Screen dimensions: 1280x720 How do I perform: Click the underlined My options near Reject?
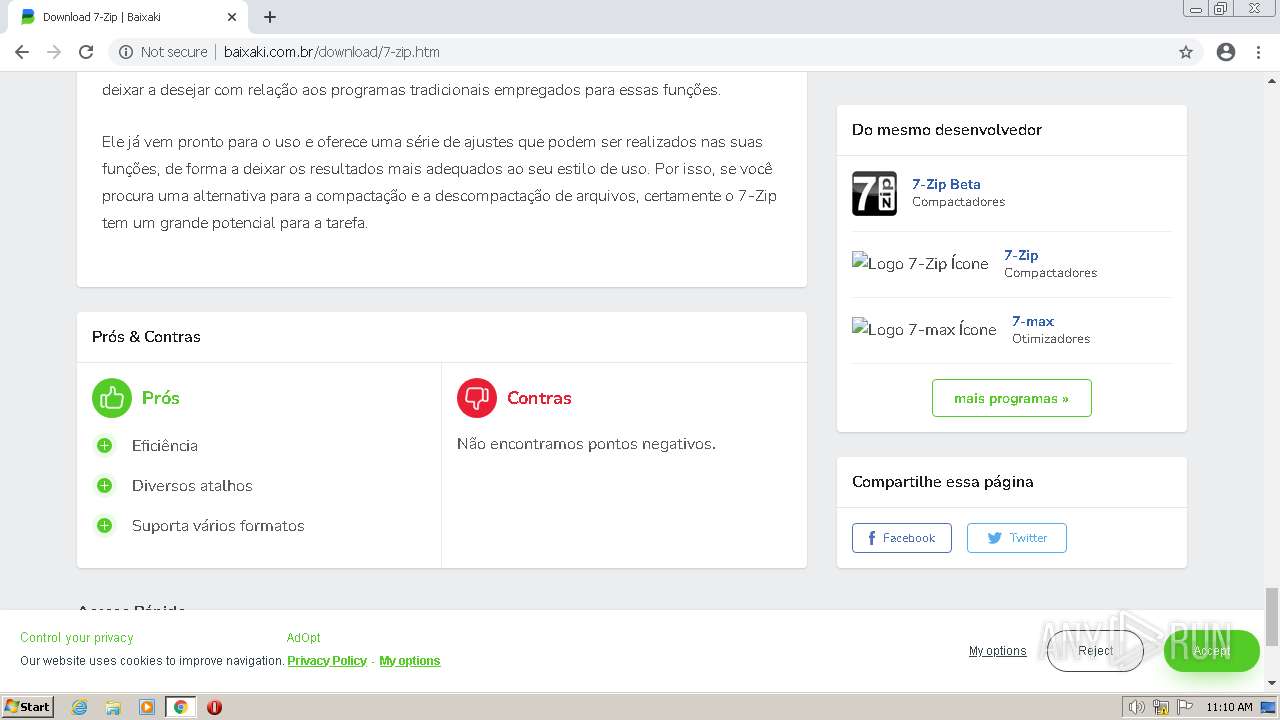(x=997, y=651)
